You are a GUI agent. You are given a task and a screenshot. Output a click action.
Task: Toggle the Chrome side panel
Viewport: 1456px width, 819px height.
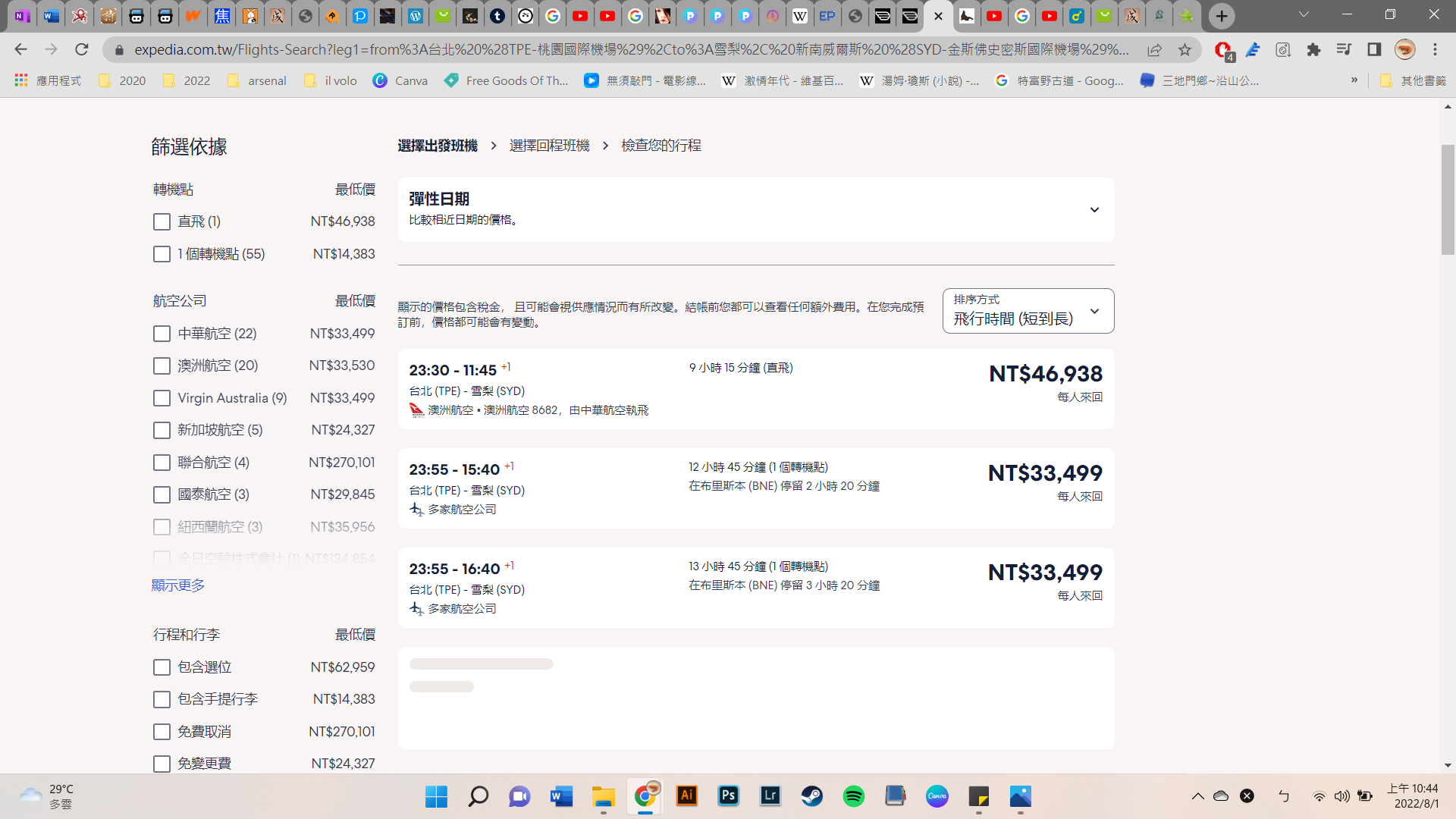(x=1374, y=50)
